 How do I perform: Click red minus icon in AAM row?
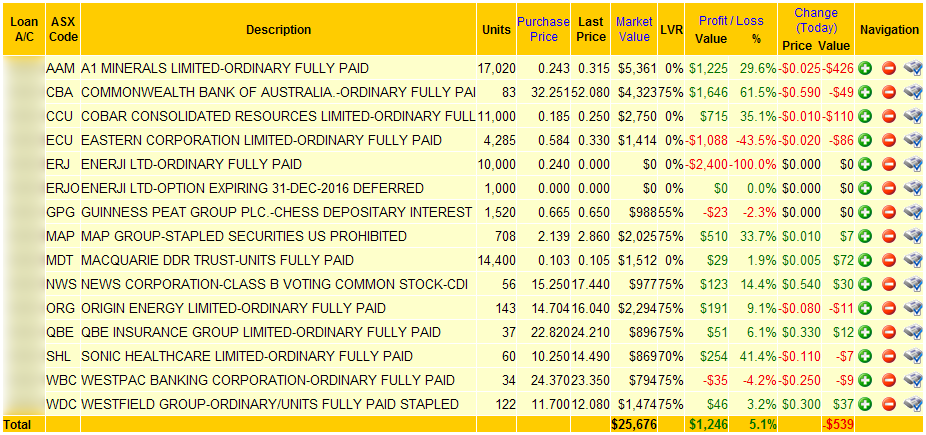pyautogui.click(x=889, y=68)
